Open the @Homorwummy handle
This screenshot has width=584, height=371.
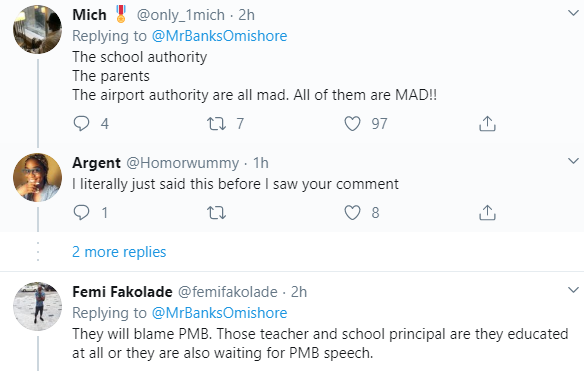click(x=182, y=163)
